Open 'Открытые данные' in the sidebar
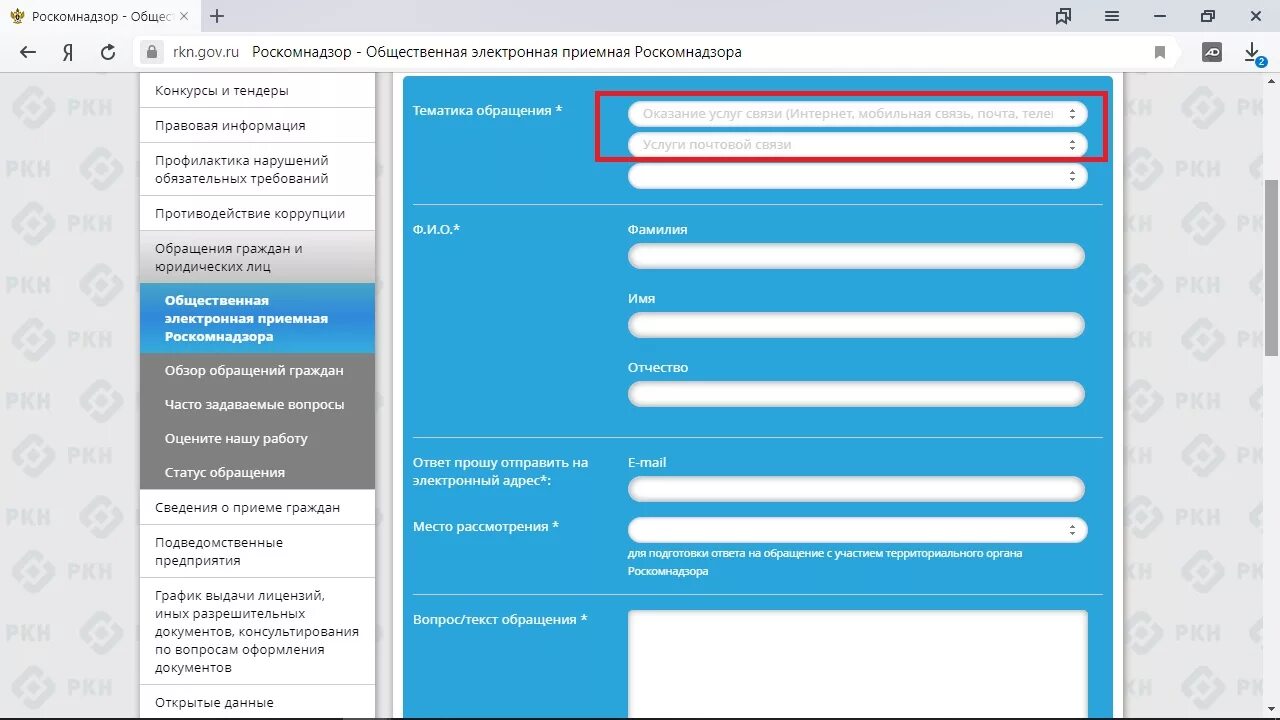Image resolution: width=1280 pixels, height=720 pixels. 257,702
